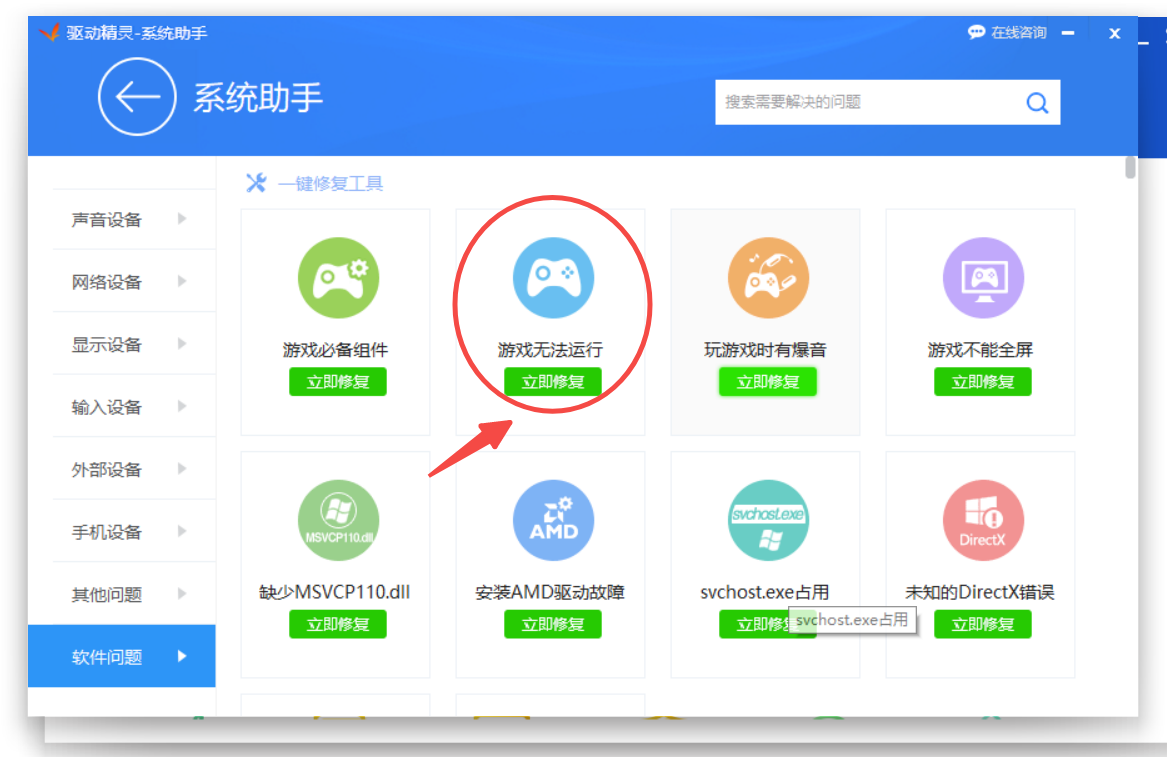Select the green 游戏必备组件 gamepad icon
This screenshot has width=1167, height=757.
tap(338, 278)
